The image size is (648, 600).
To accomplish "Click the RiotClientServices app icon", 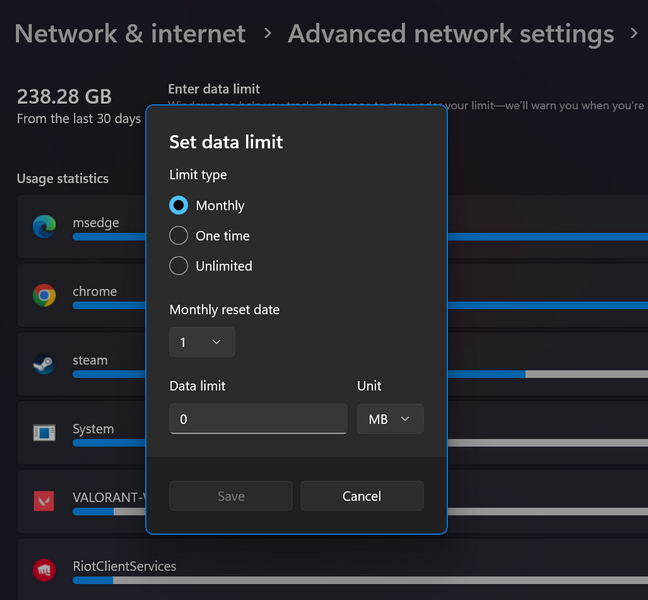I will tap(44, 570).
